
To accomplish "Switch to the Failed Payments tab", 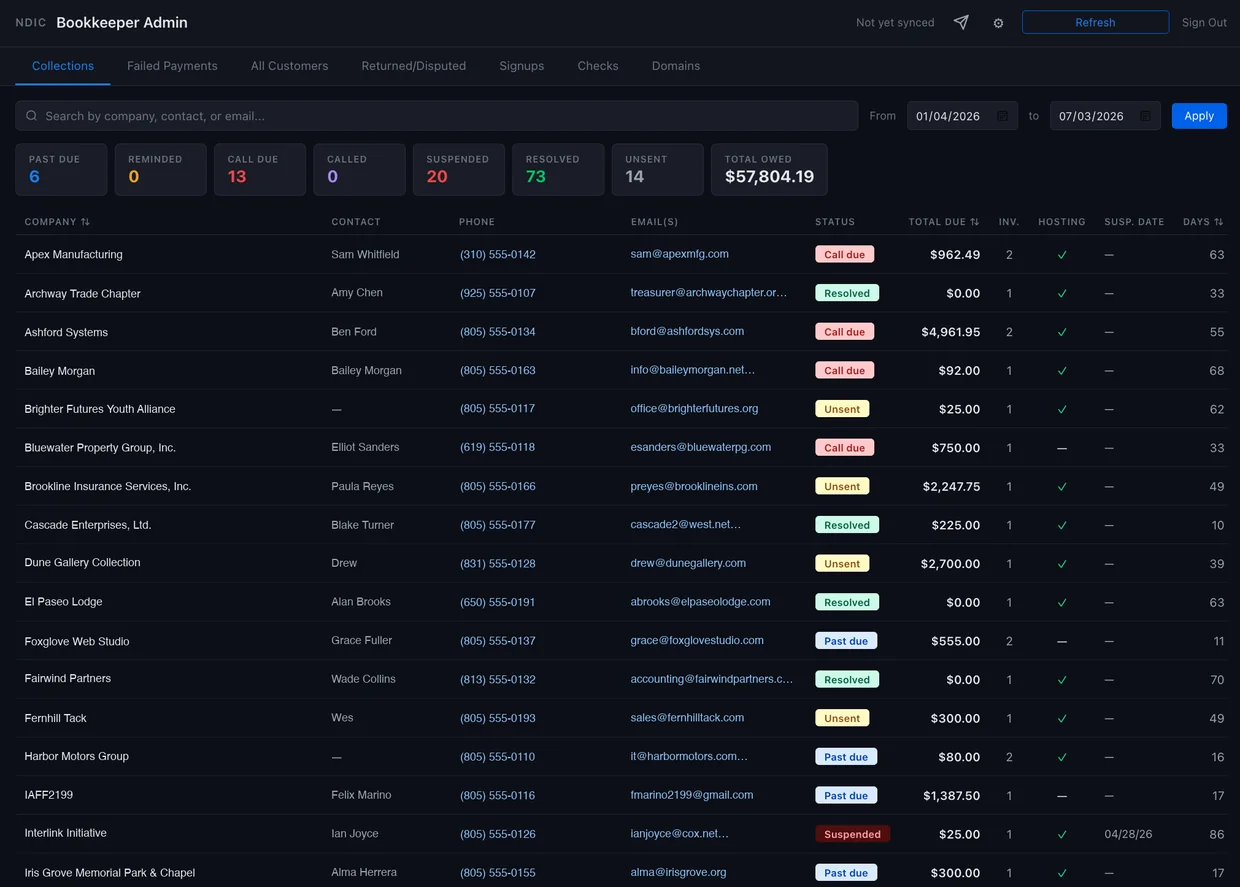I will [x=172, y=66].
